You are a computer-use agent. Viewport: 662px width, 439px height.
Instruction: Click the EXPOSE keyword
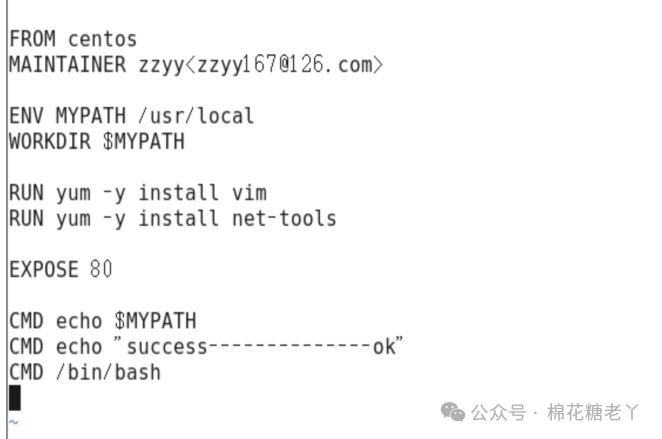tap(44, 270)
